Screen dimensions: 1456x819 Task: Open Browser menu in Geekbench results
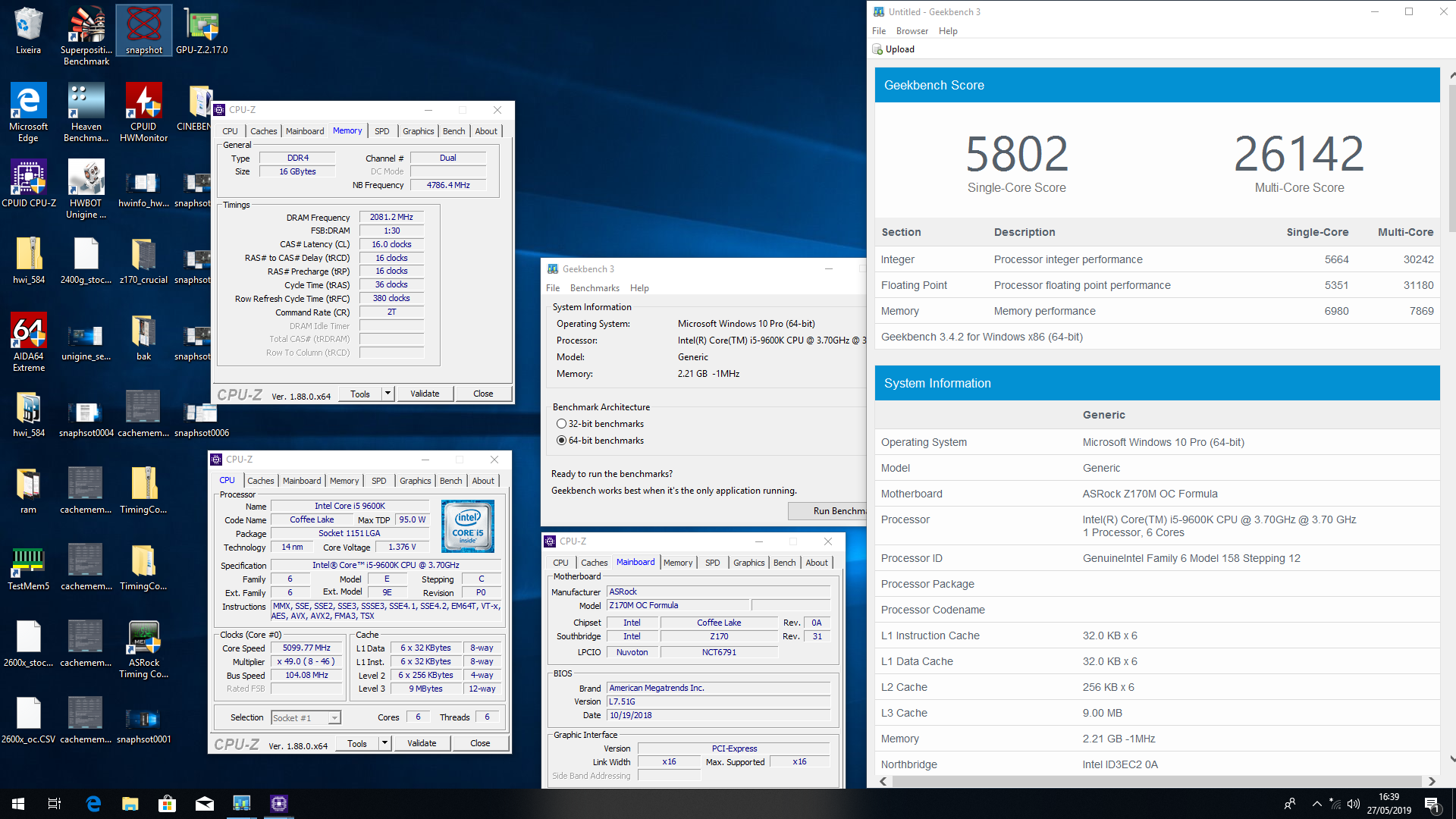click(x=912, y=31)
